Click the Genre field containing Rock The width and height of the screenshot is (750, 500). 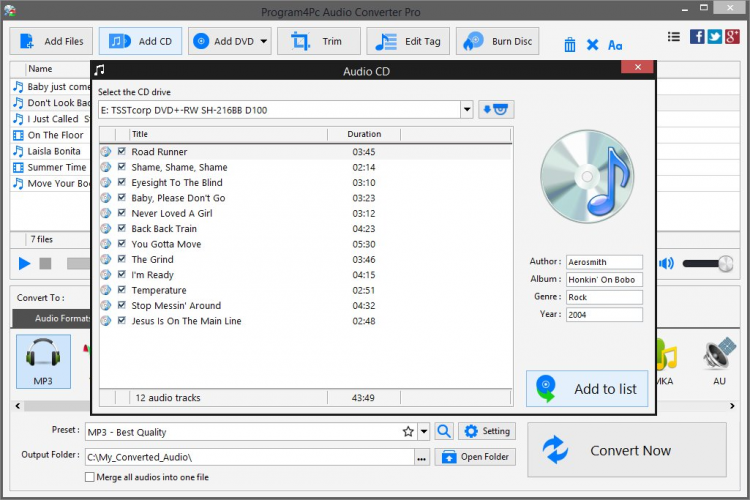(604, 297)
